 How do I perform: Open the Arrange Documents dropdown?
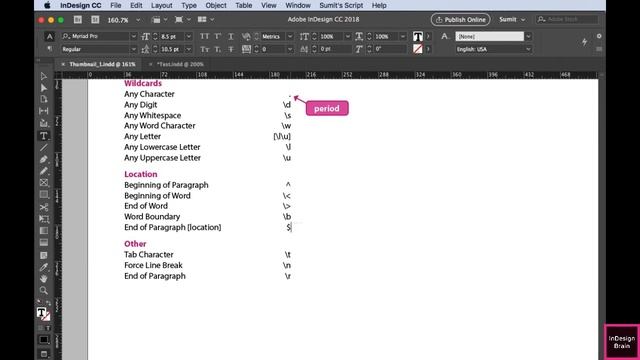(206, 20)
